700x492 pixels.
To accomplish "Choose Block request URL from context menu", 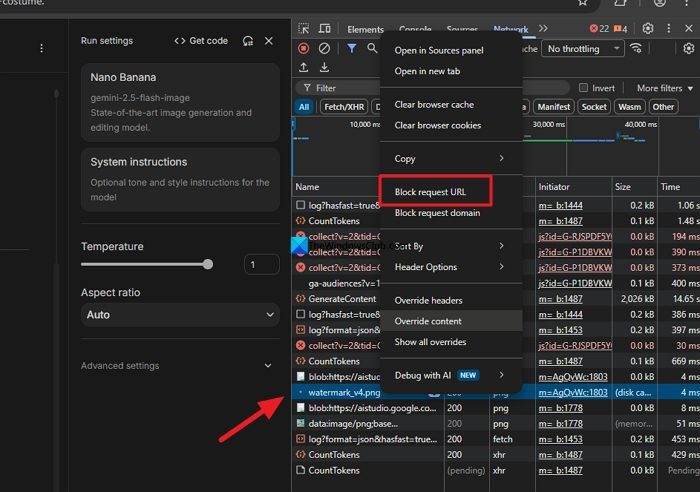I will click(x=430, y=190).
